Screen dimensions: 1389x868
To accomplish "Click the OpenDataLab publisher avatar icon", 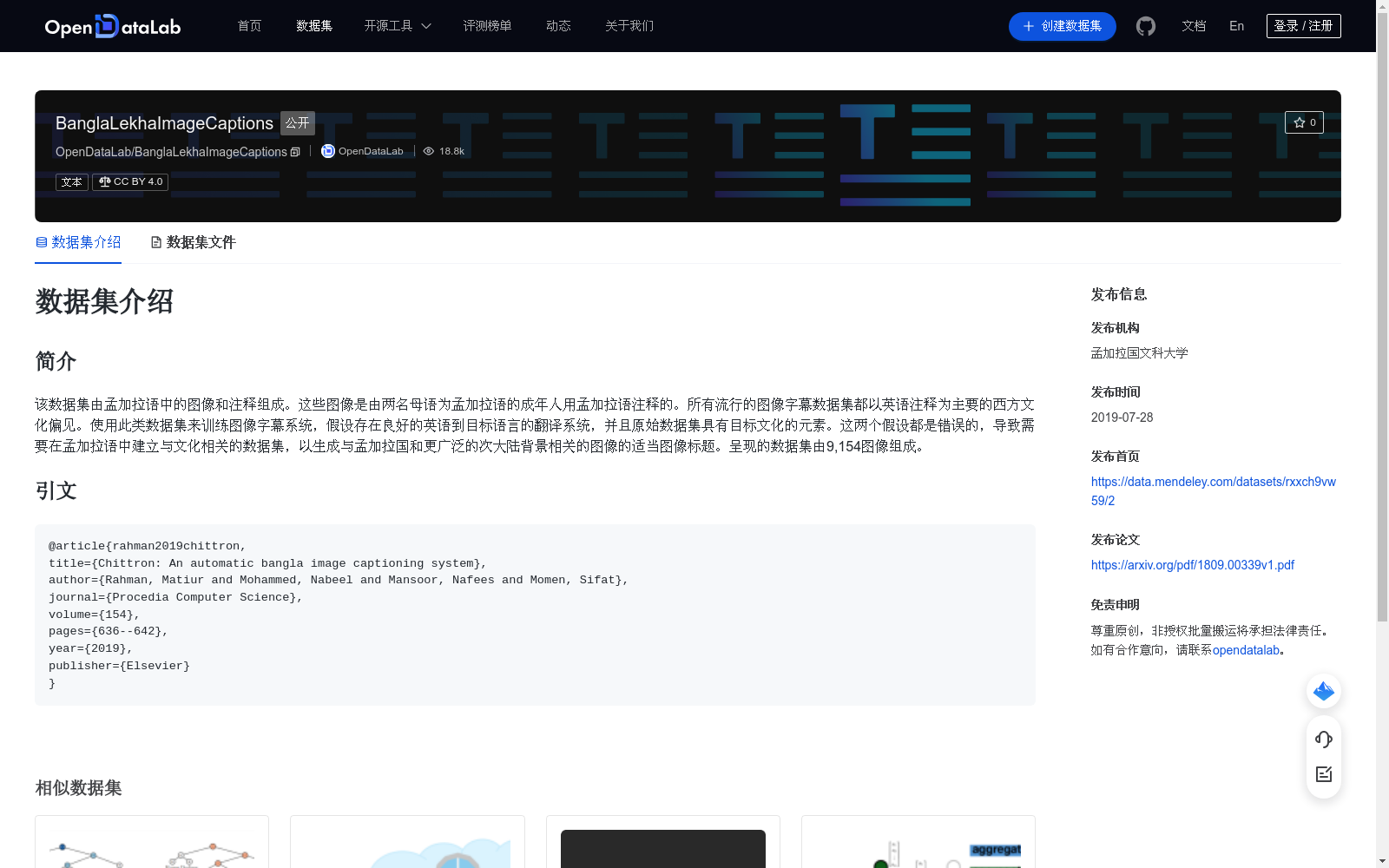I will pos(328,151).
